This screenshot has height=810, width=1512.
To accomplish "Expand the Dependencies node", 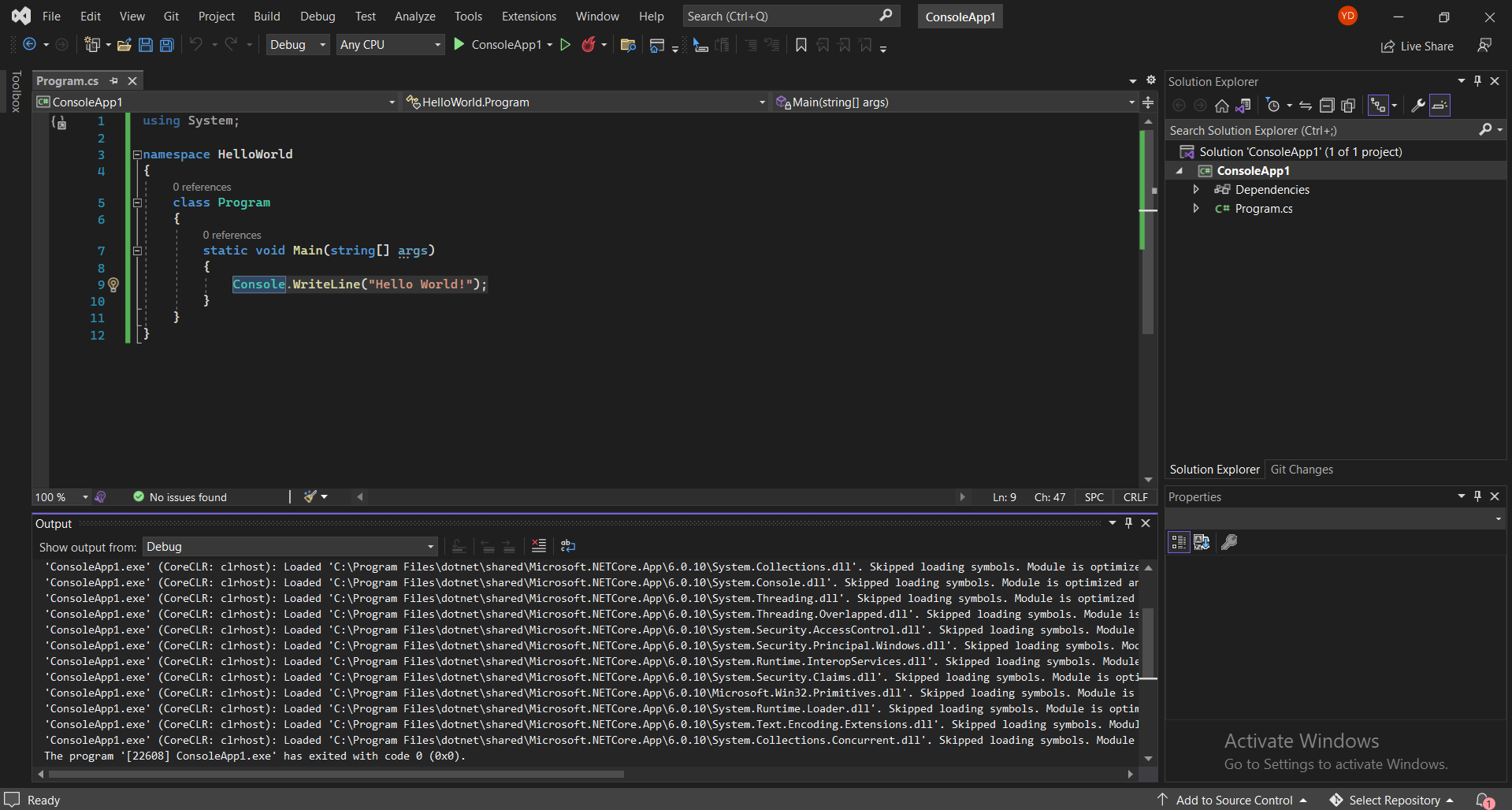I will (x=1196, y=189).
